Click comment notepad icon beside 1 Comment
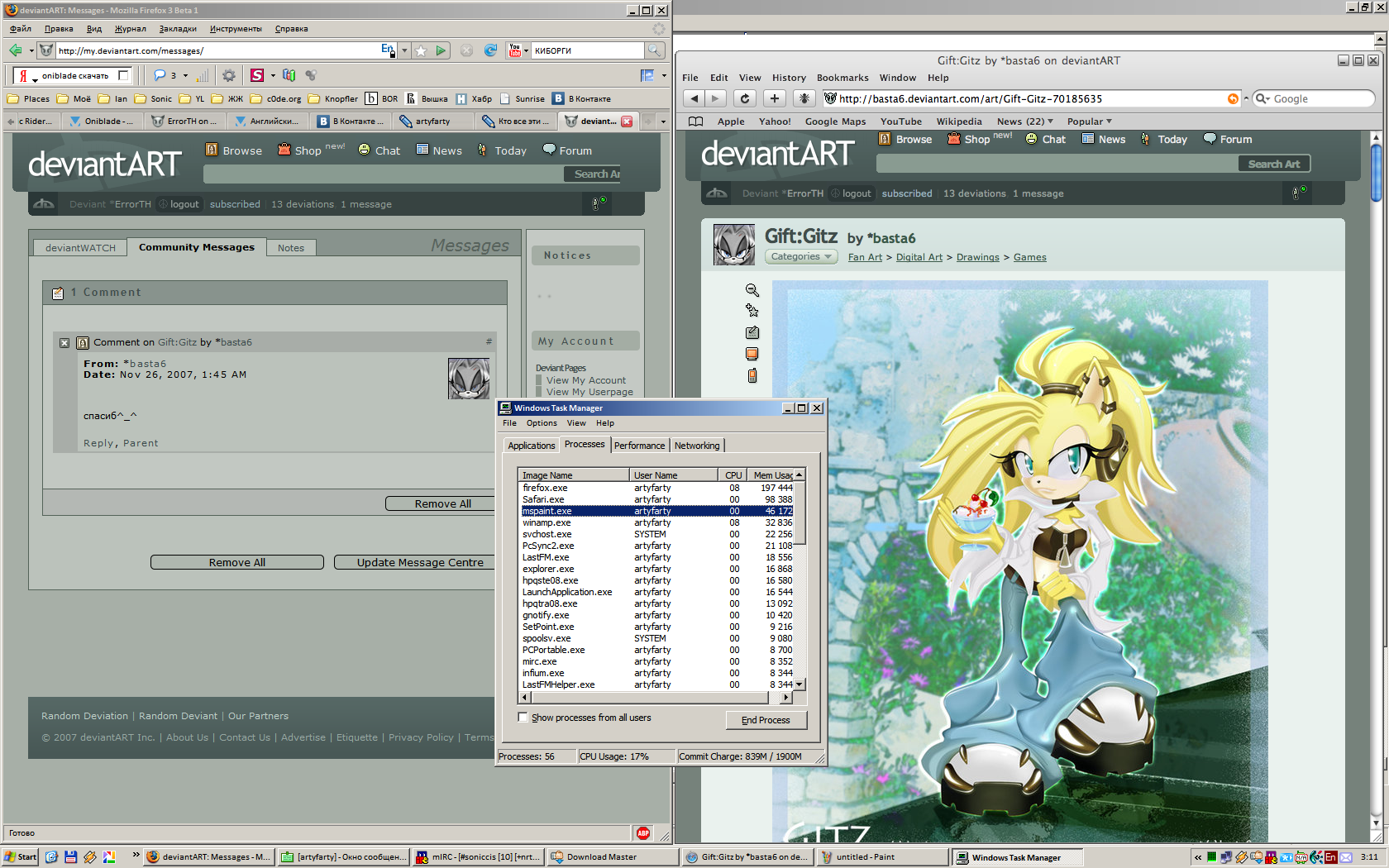 (x=58, y=293)
